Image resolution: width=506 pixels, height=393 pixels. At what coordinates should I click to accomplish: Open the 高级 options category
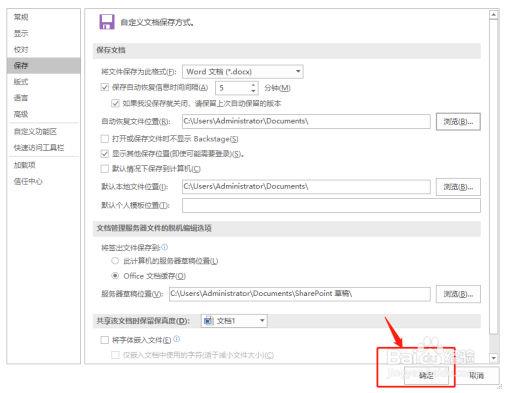click(21, 114)
